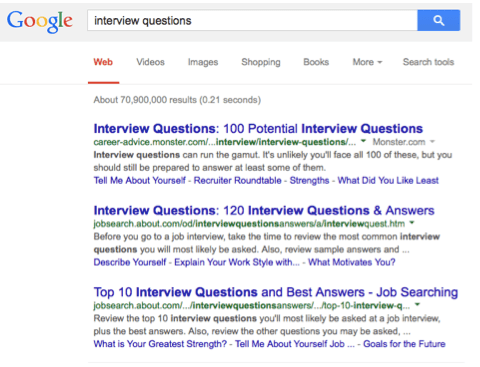Image resolution: width=480 pixels, height=367 pixels.
Task: Click the Google logo
Action: tap(40, 21)
